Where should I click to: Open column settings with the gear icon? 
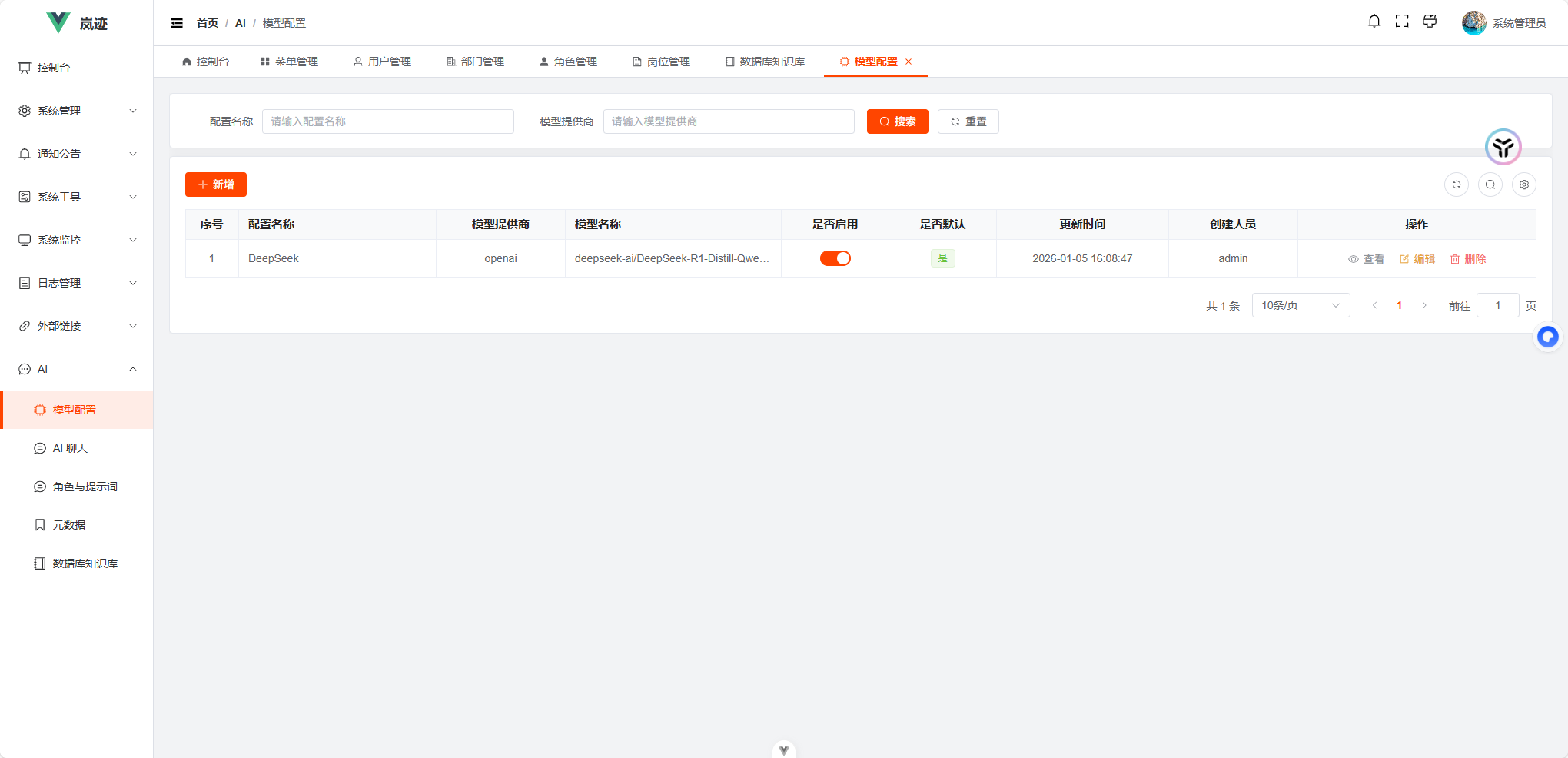tap(1524, 185)
